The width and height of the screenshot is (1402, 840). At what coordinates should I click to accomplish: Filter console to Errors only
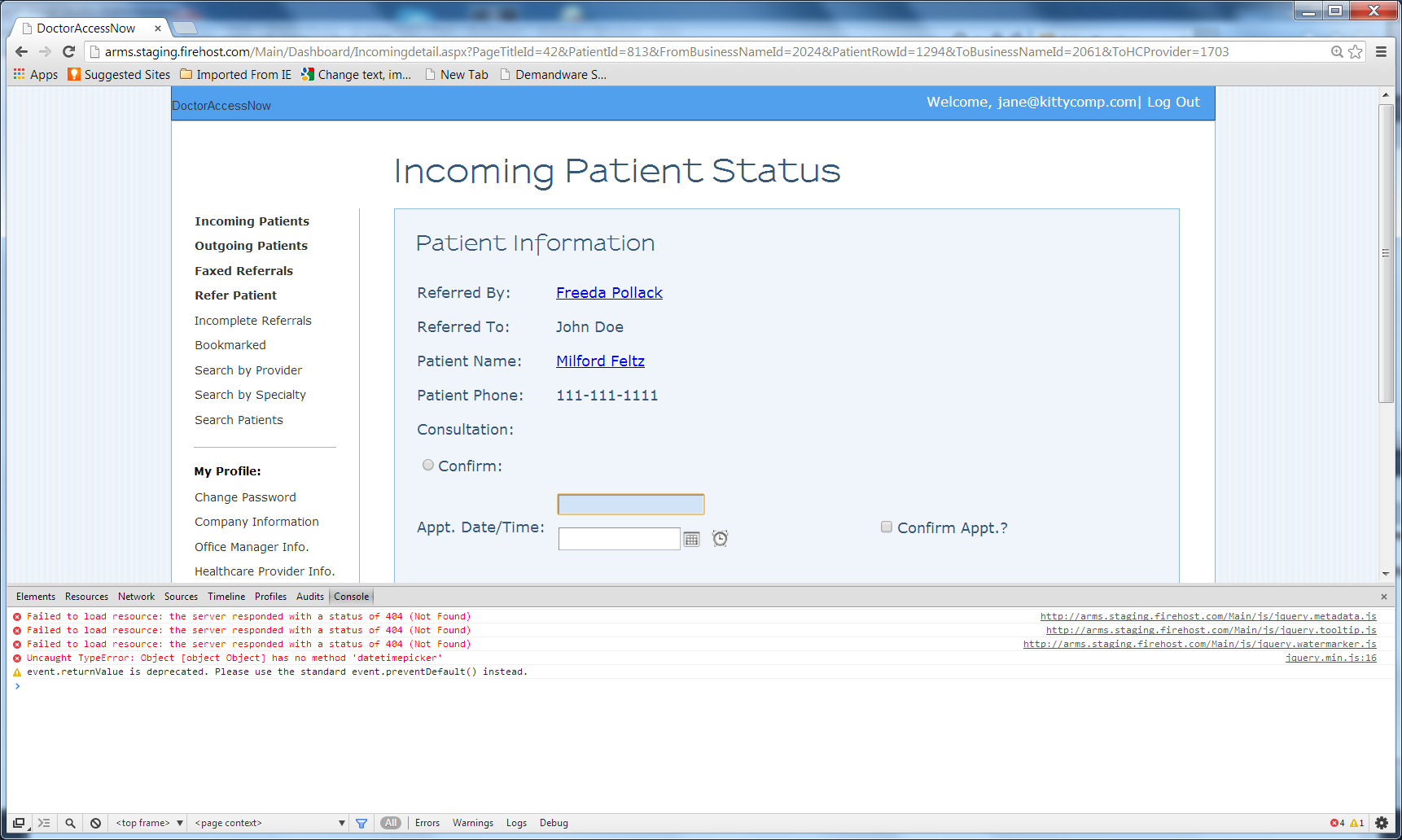point(427,823)
